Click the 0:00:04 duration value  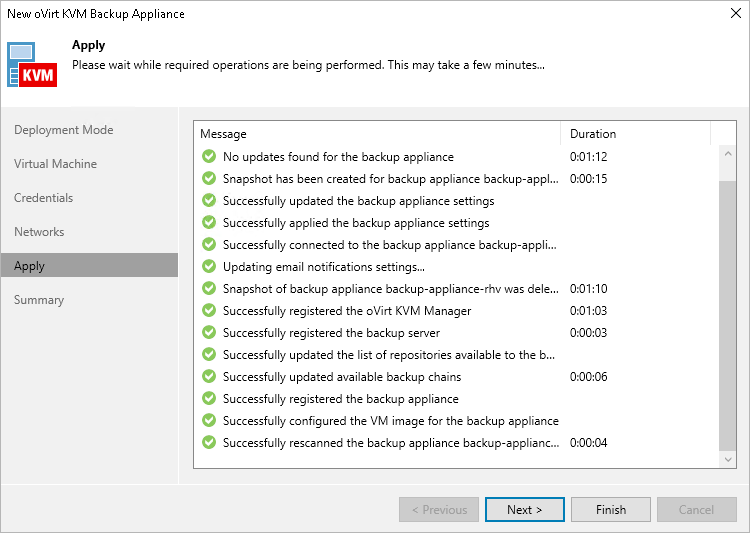coord(588,443)
